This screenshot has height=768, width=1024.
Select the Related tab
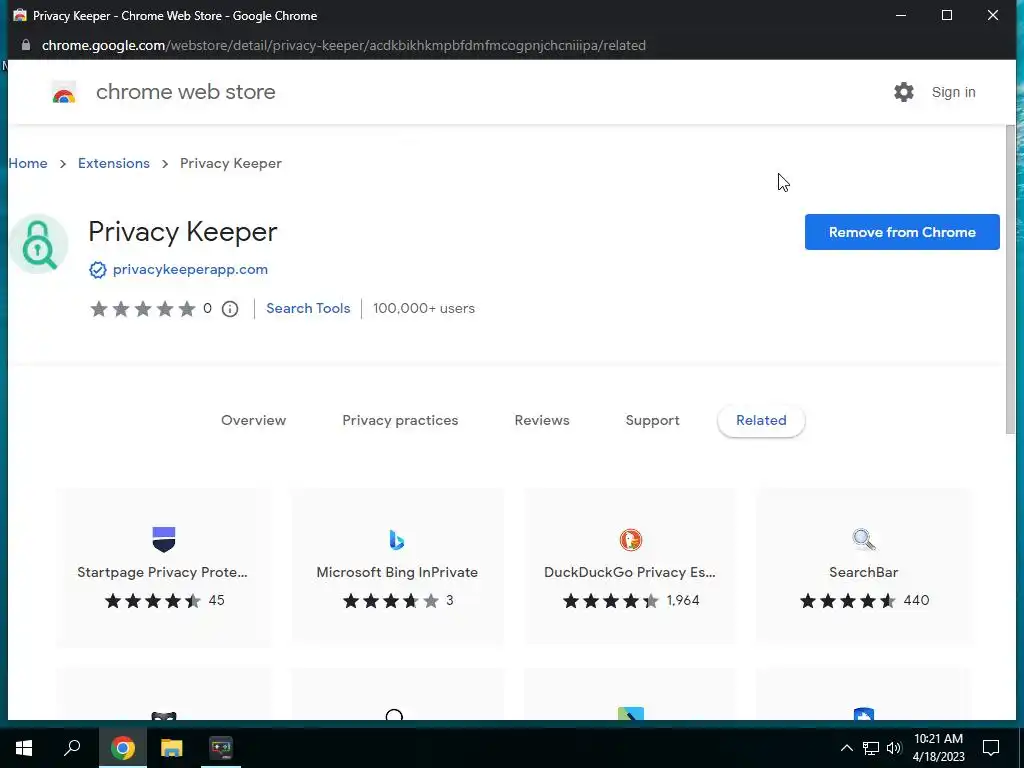[761, 421]
